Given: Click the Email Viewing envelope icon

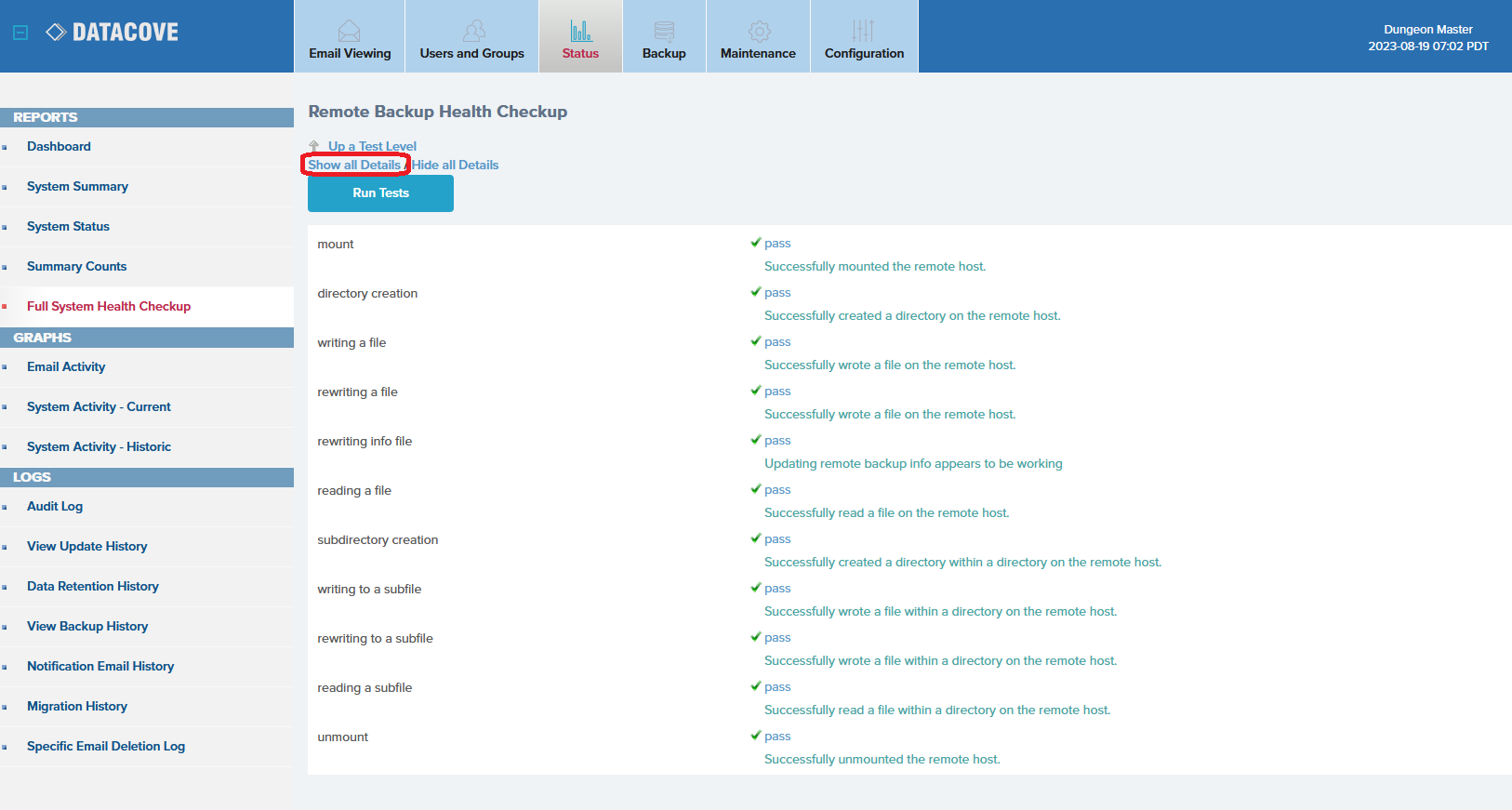Looking at the screenshot, I should tap(350, 31).
